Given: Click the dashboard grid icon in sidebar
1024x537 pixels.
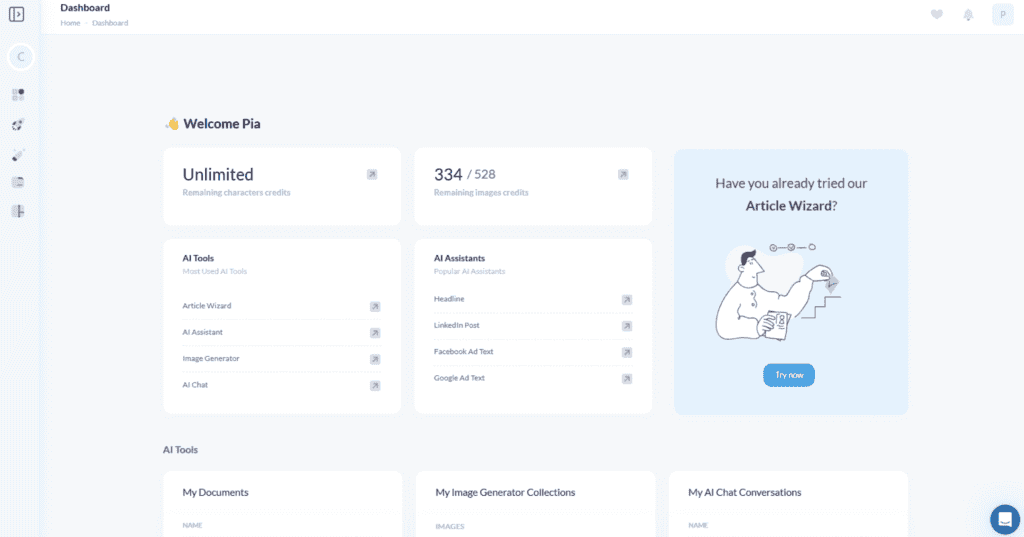Looking at the screenshot, I should (x=18, y=95).
